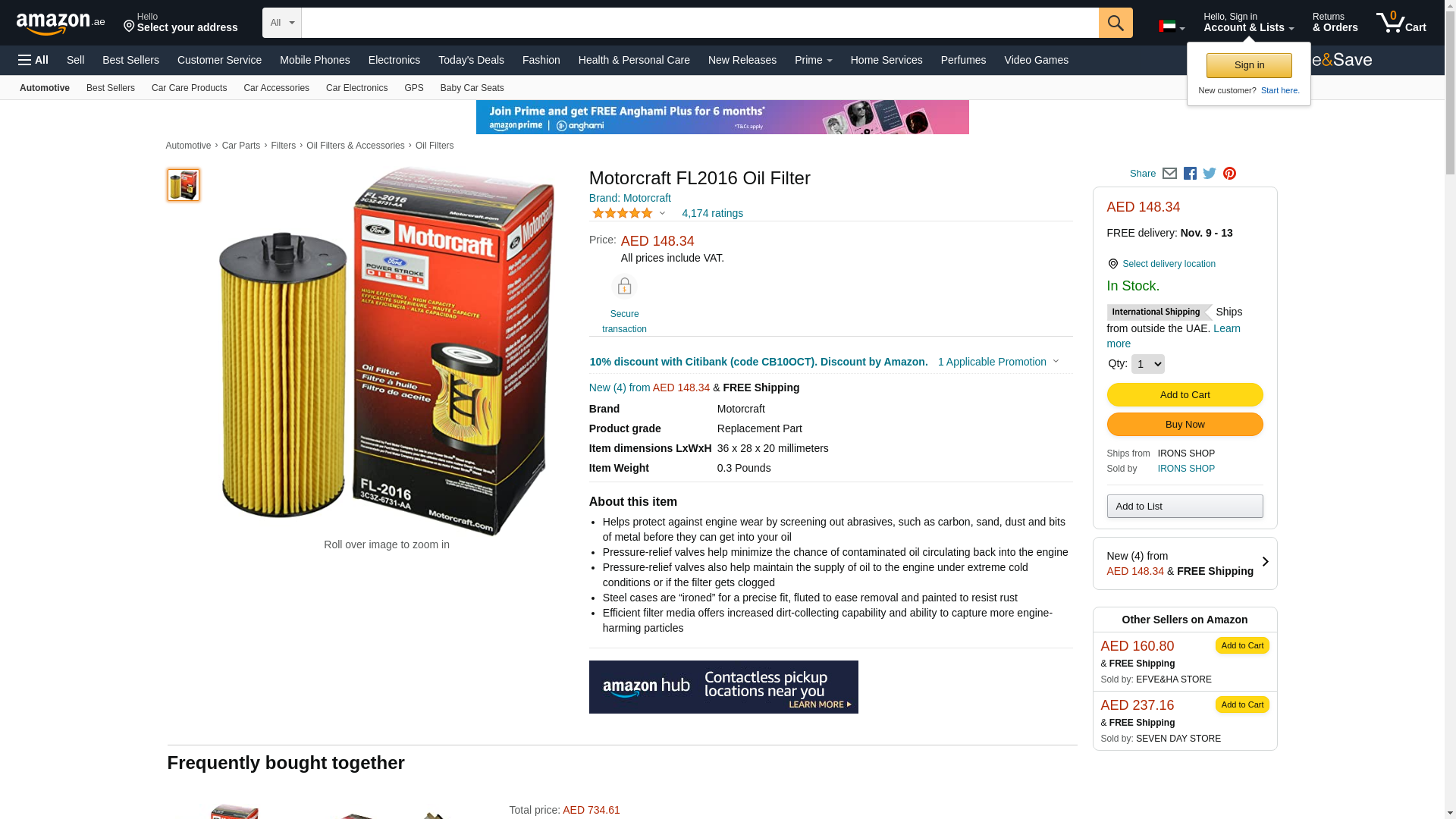This screenshot has width=1456, height=819.
Task: Open the shopping cart icon
Action: point(1401,22)
